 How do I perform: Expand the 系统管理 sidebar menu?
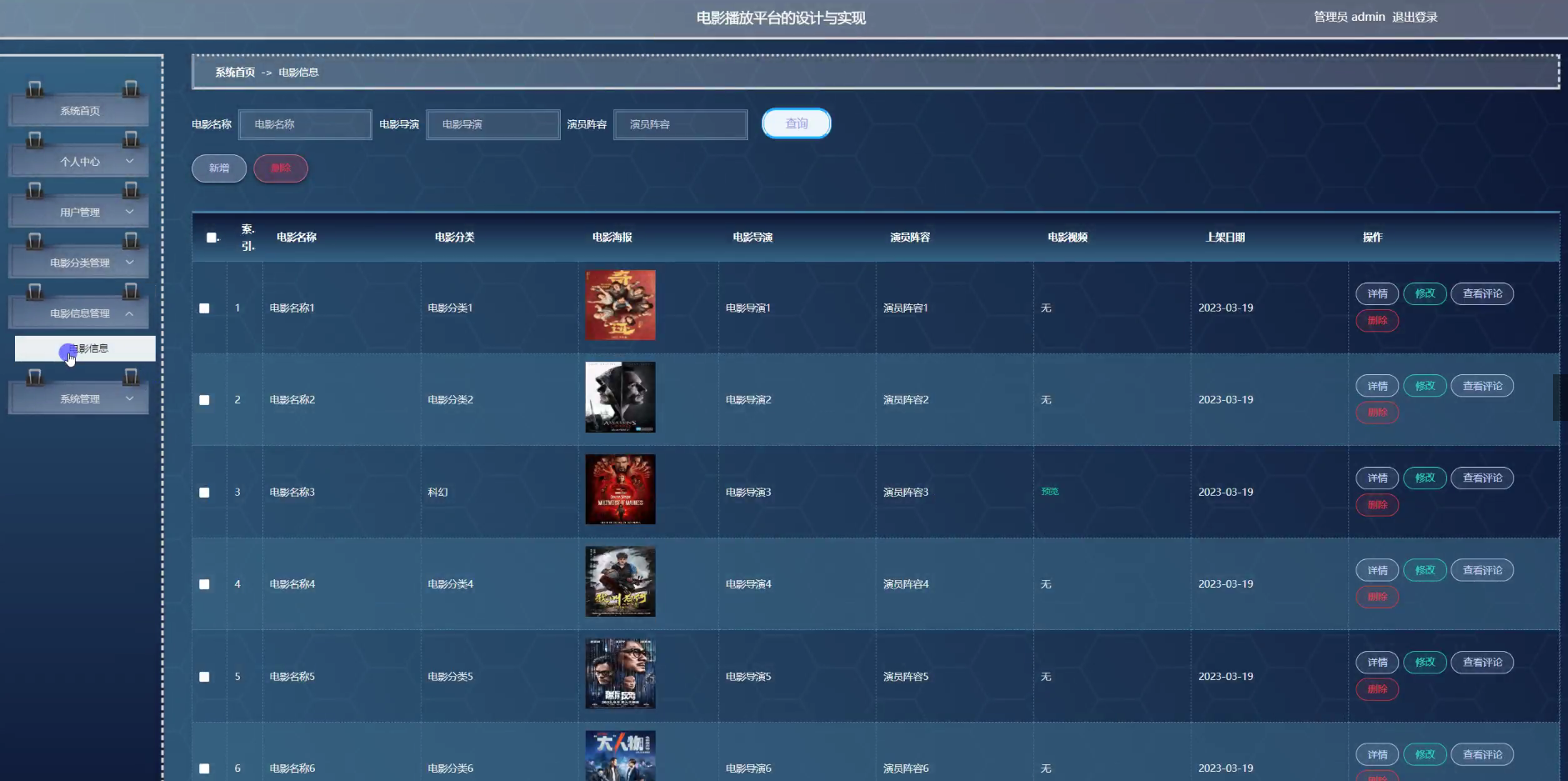[80, 399]
